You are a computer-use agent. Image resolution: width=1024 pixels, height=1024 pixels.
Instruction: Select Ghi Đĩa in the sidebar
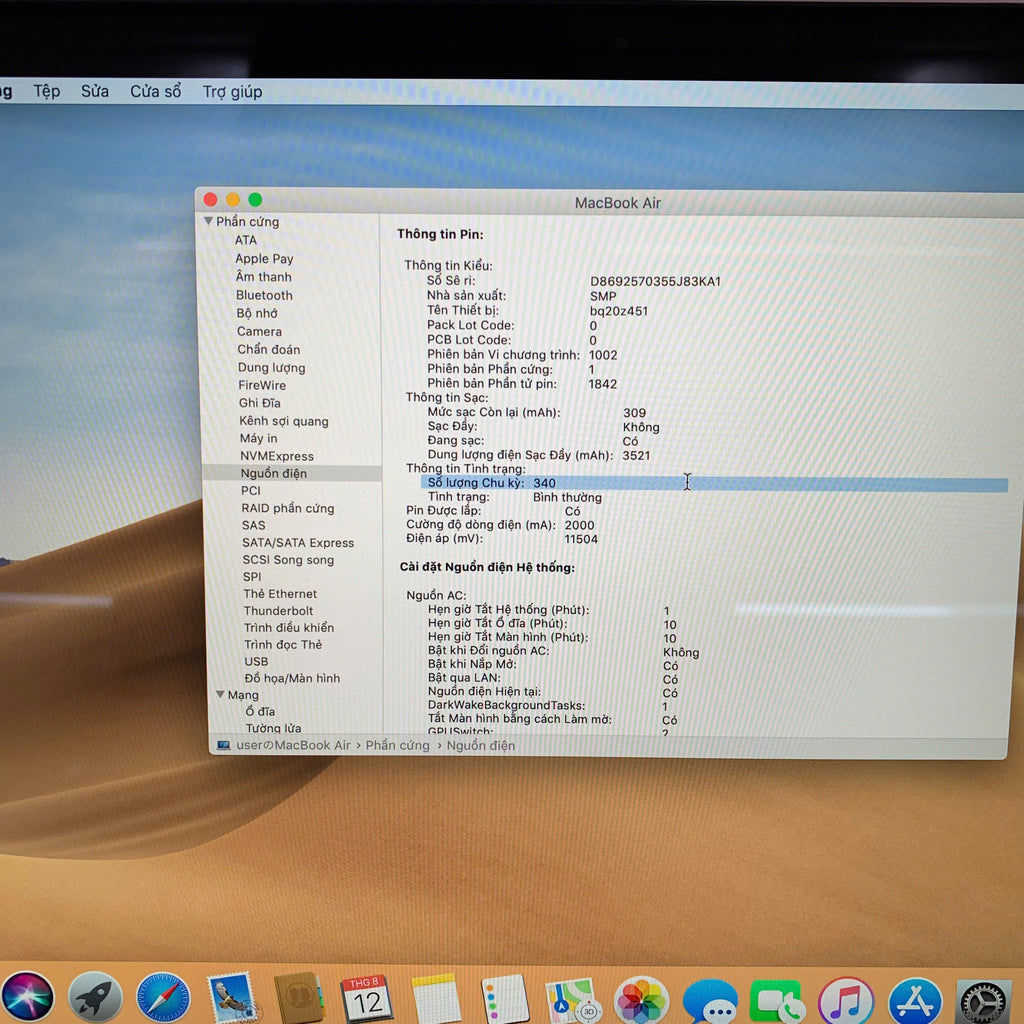coord(259,403)
